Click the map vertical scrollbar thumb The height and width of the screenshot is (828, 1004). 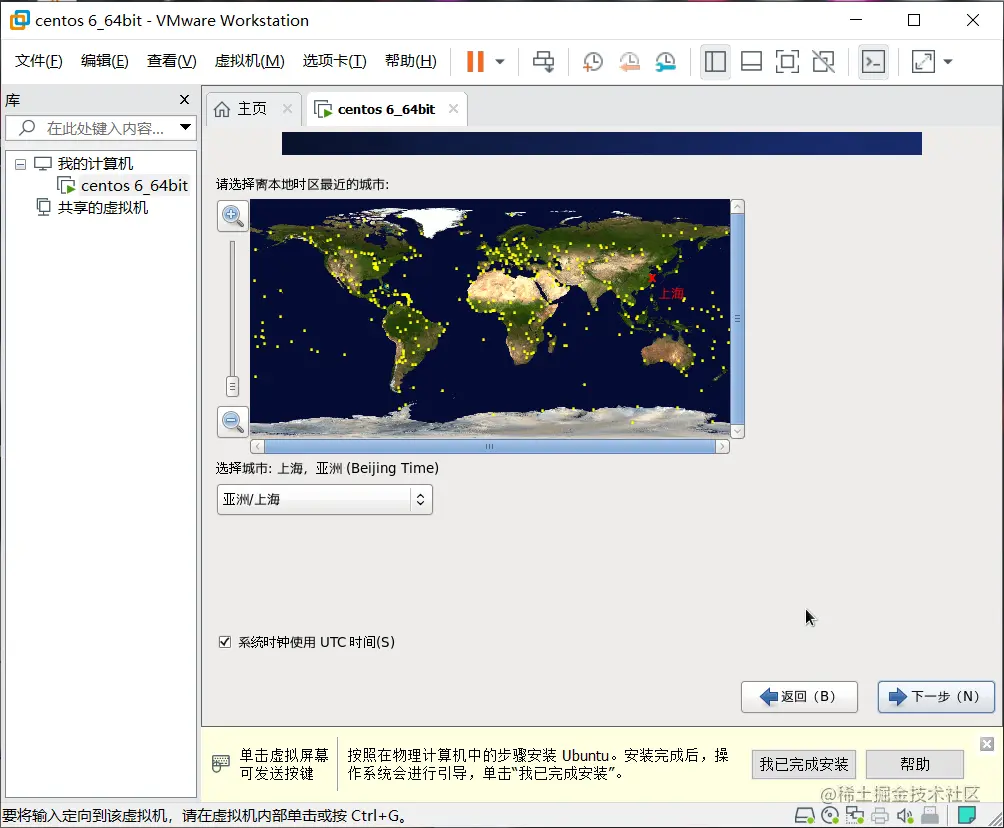pos(738,318)
